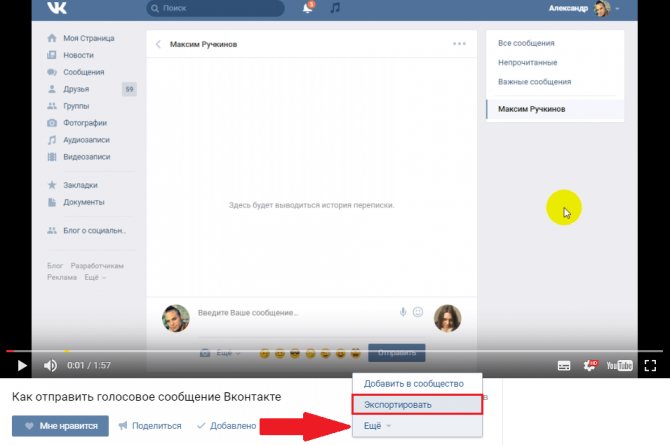Click the Поиск search field

[215, 8]
